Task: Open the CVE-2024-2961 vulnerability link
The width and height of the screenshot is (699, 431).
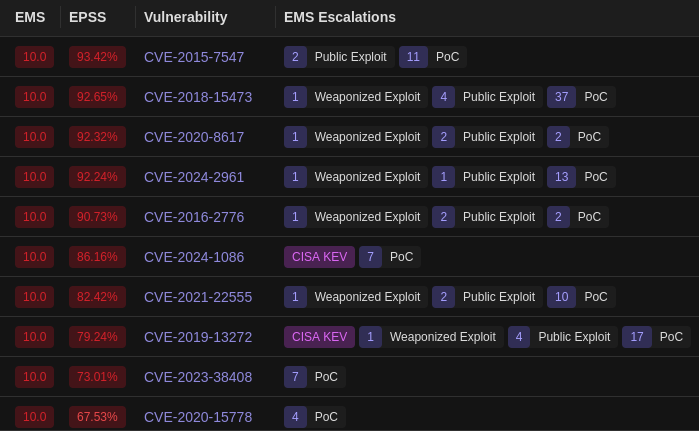Action: 194,177
